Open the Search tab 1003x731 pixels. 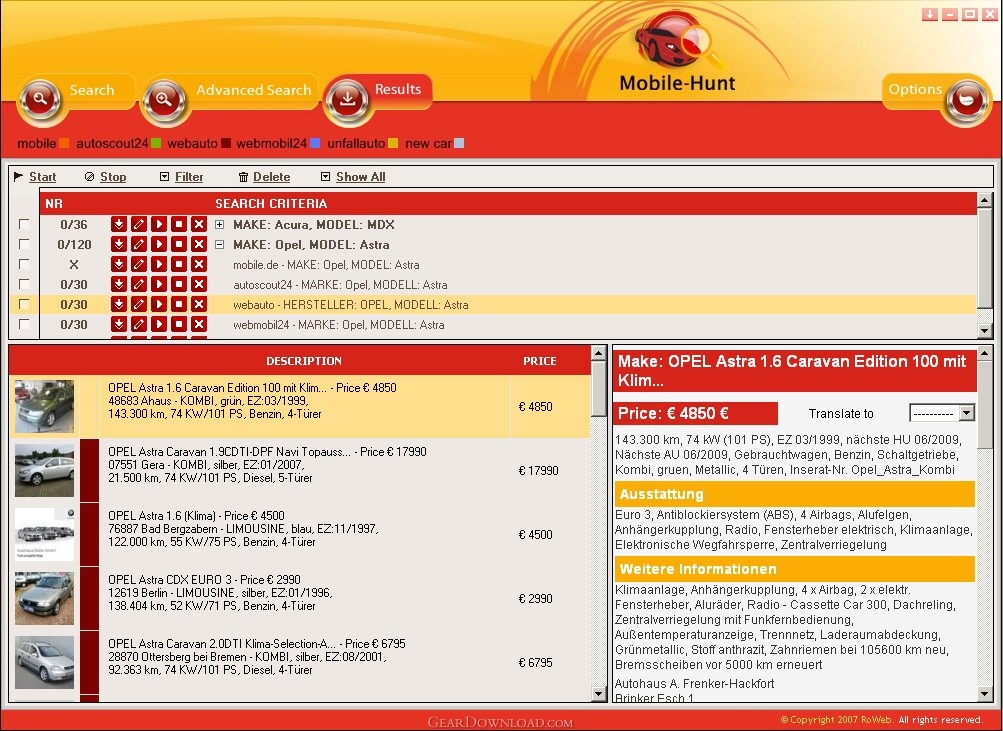[x=92, y=90]
